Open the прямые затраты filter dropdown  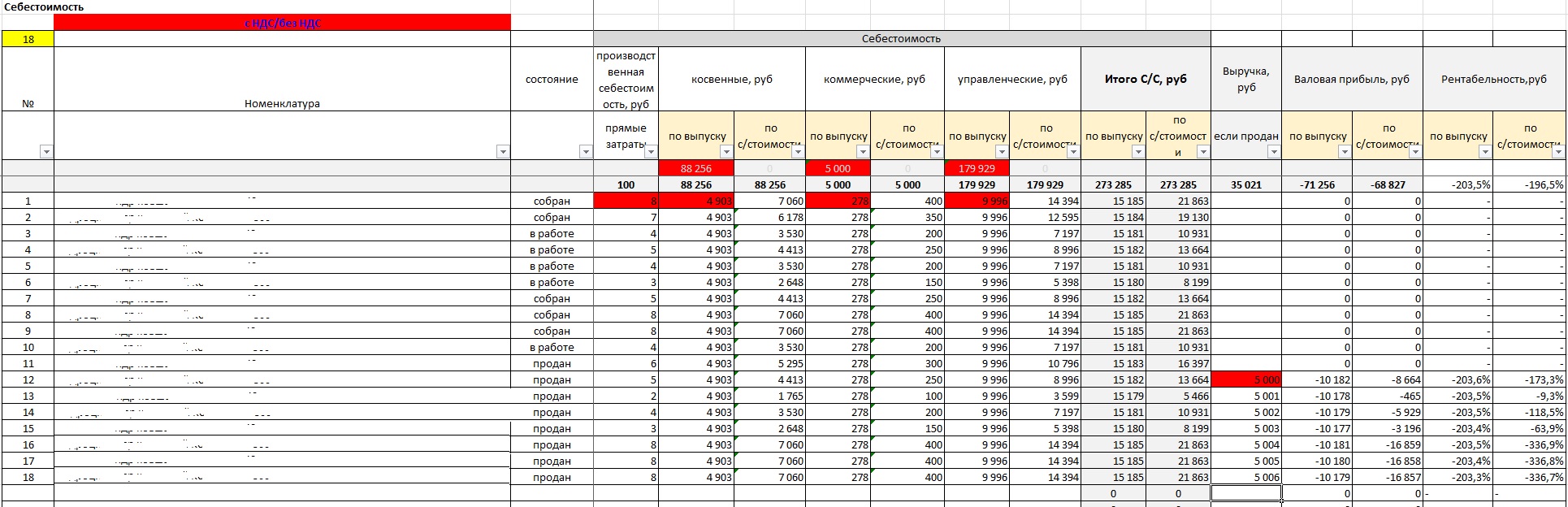point(651,152)
